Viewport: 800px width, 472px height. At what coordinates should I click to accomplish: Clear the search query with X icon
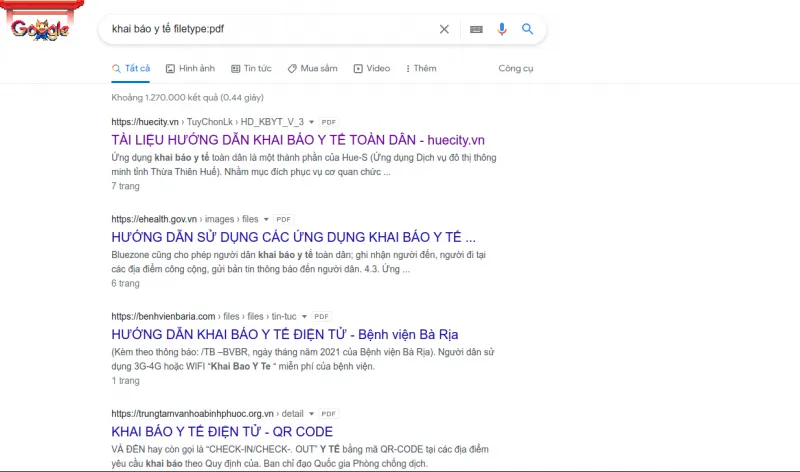[444, 29]
